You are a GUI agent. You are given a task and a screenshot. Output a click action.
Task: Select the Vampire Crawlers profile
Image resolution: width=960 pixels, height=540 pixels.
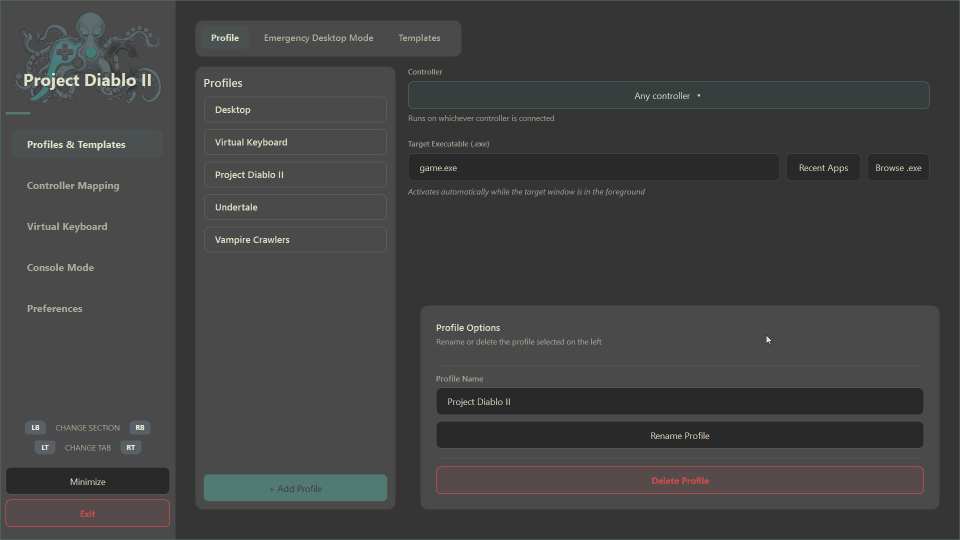pyautogui.click(x=295, y=239)
